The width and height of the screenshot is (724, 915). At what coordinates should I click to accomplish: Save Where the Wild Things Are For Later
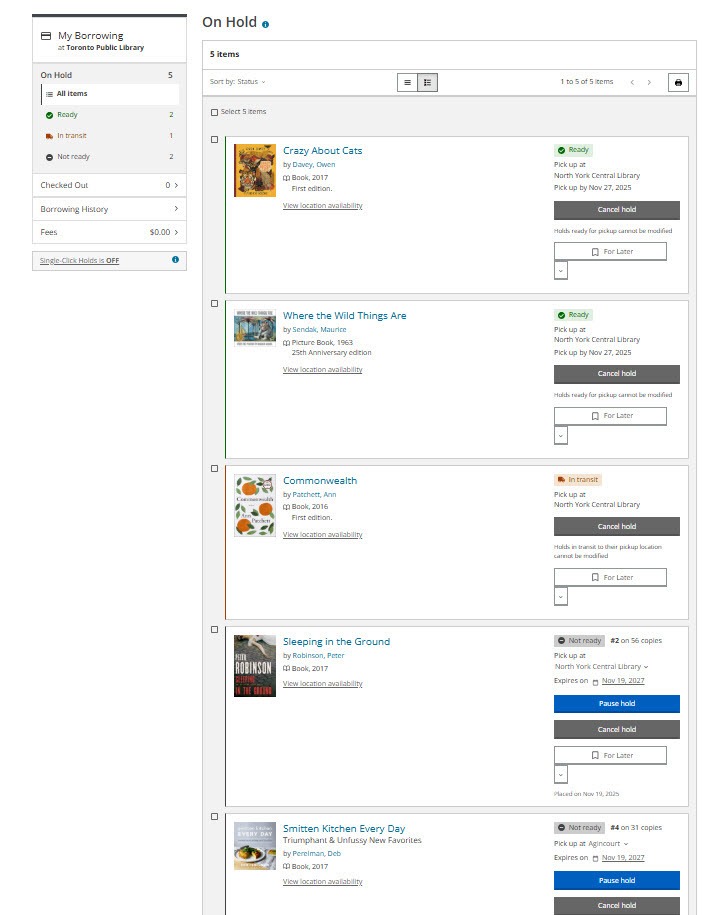(610, 416)
